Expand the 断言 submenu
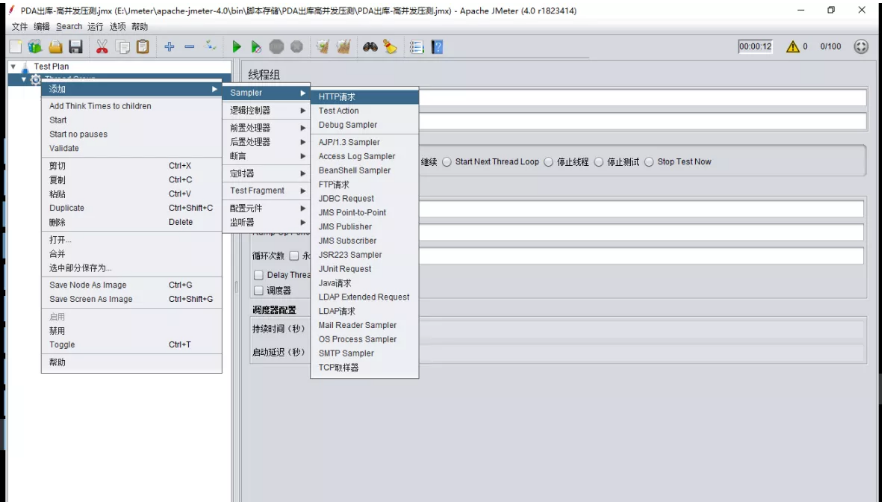 point(267,156)
